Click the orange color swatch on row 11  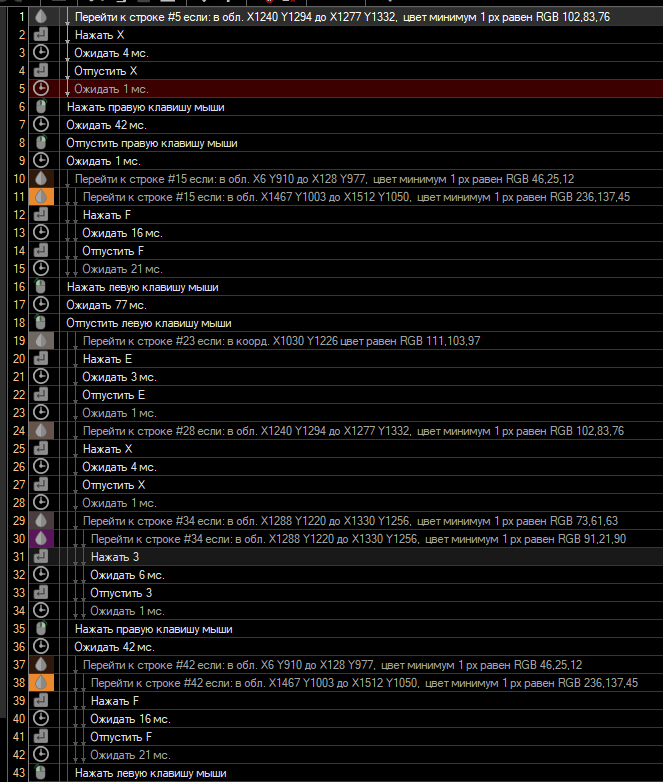tap(41, 196)
